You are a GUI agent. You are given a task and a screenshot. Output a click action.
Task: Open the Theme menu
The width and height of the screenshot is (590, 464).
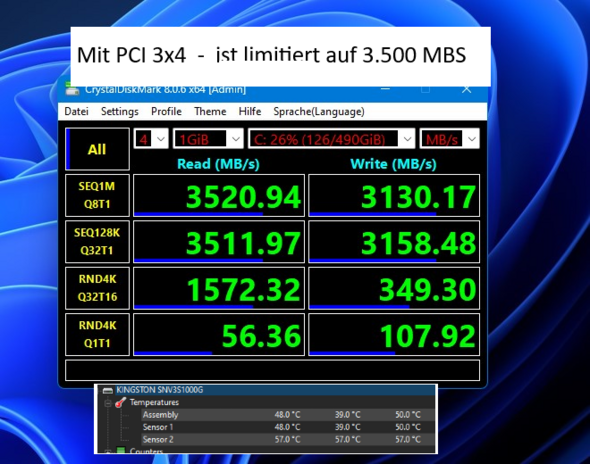(x=210, y=111)
